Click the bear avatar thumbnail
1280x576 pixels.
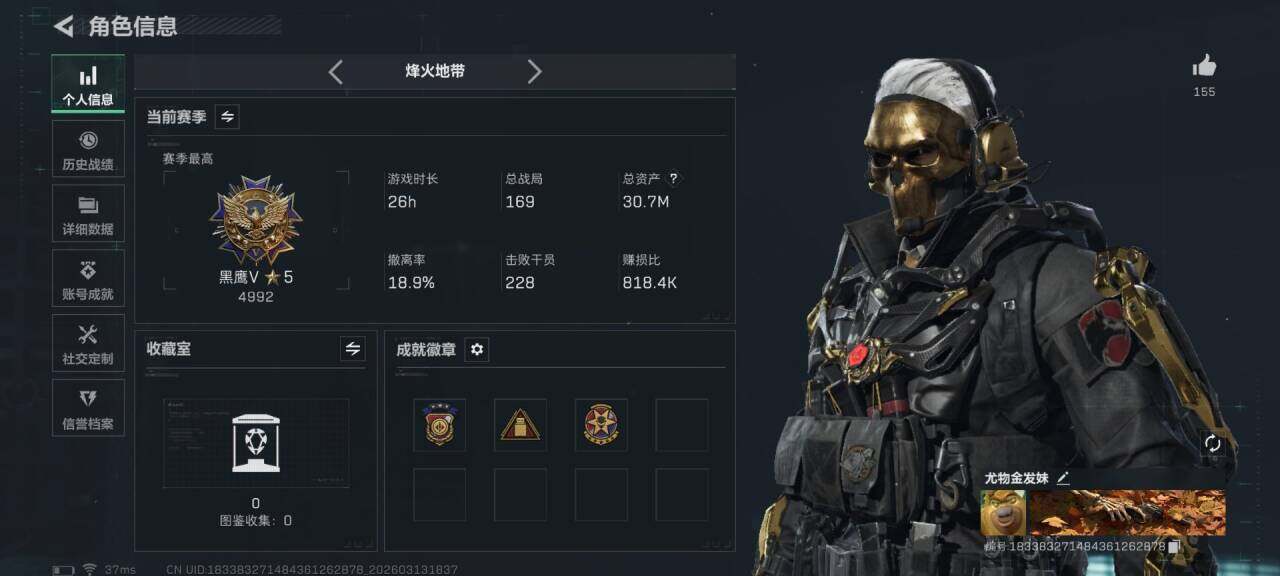pos(1003,513)
